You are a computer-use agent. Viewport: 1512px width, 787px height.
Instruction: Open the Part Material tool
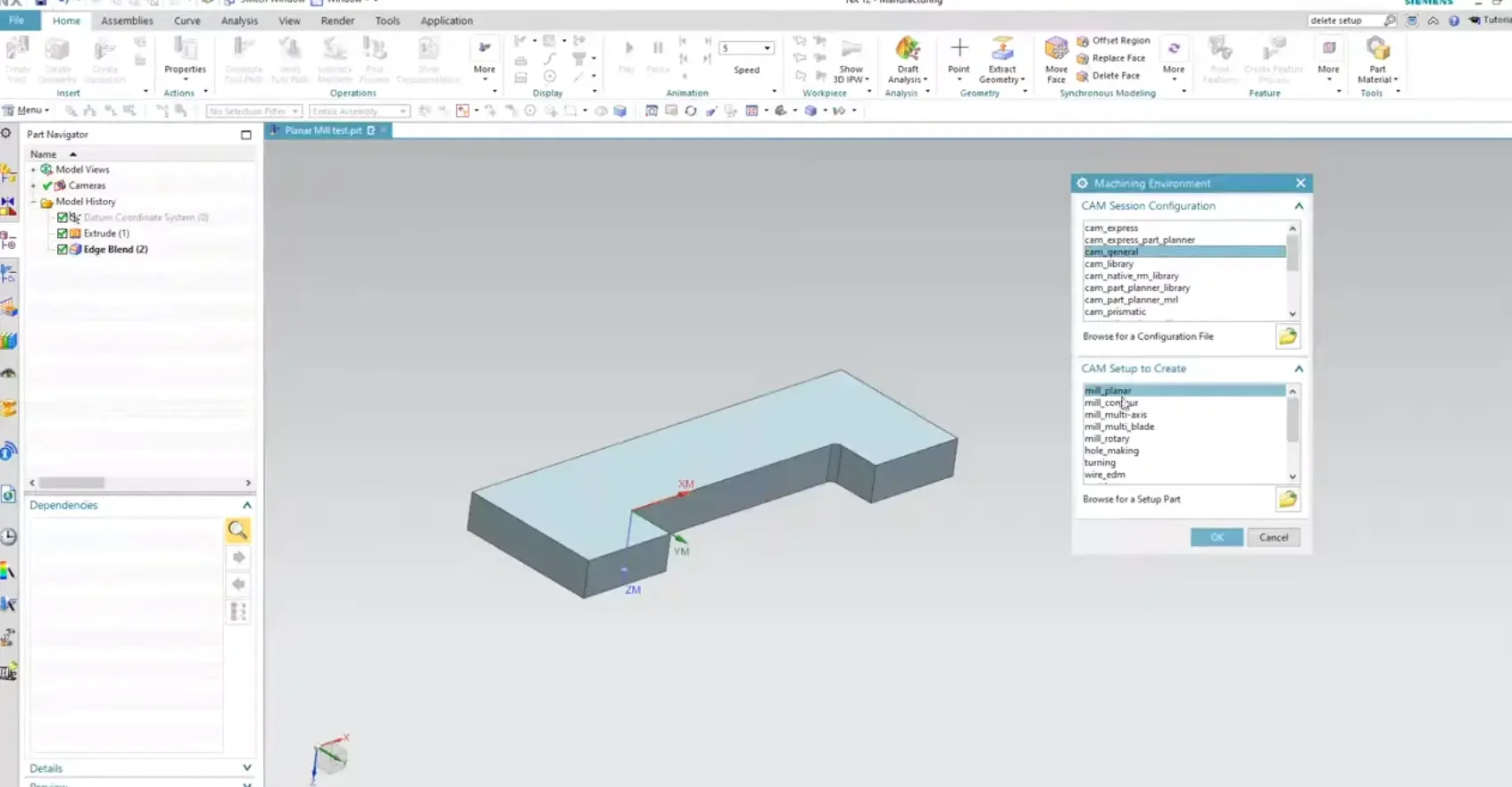click(x=1377, y=60)
